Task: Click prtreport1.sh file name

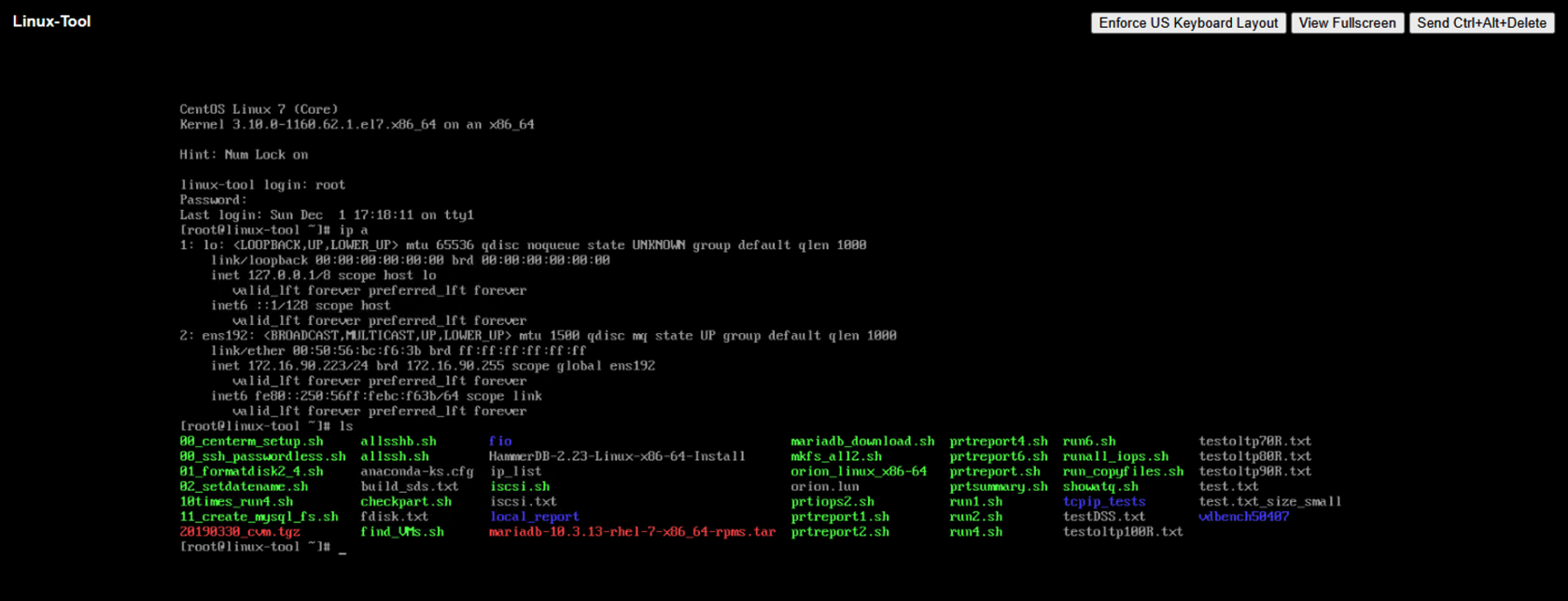Action: [x=840, y=516]
